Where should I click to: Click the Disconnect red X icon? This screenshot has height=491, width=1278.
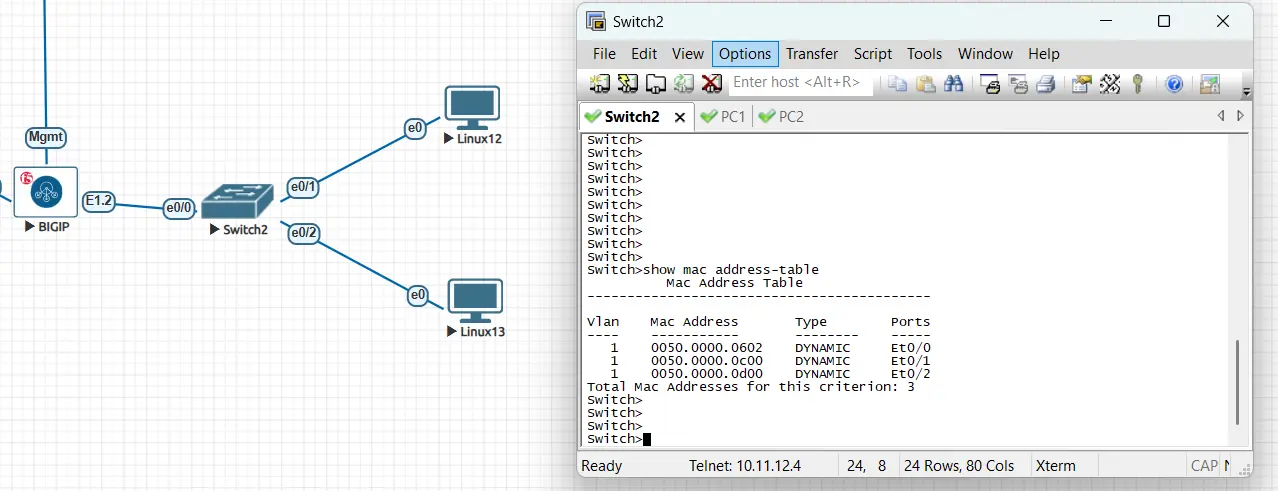(711, 83)
